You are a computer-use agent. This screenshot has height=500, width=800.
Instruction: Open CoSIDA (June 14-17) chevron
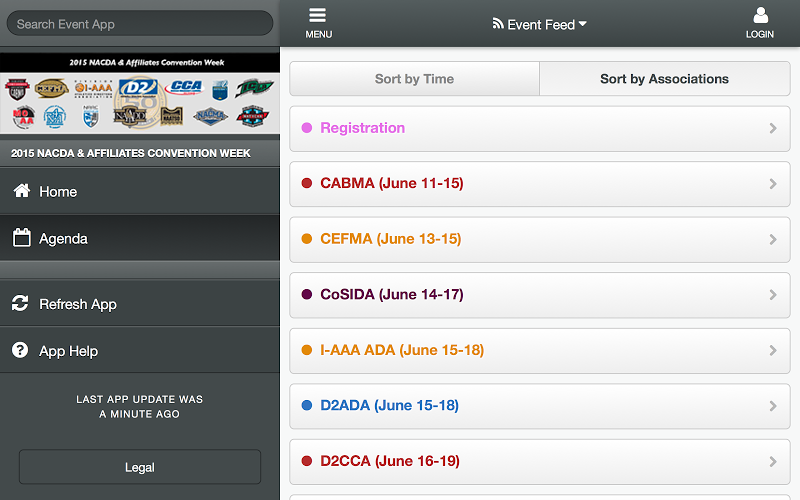773,295
